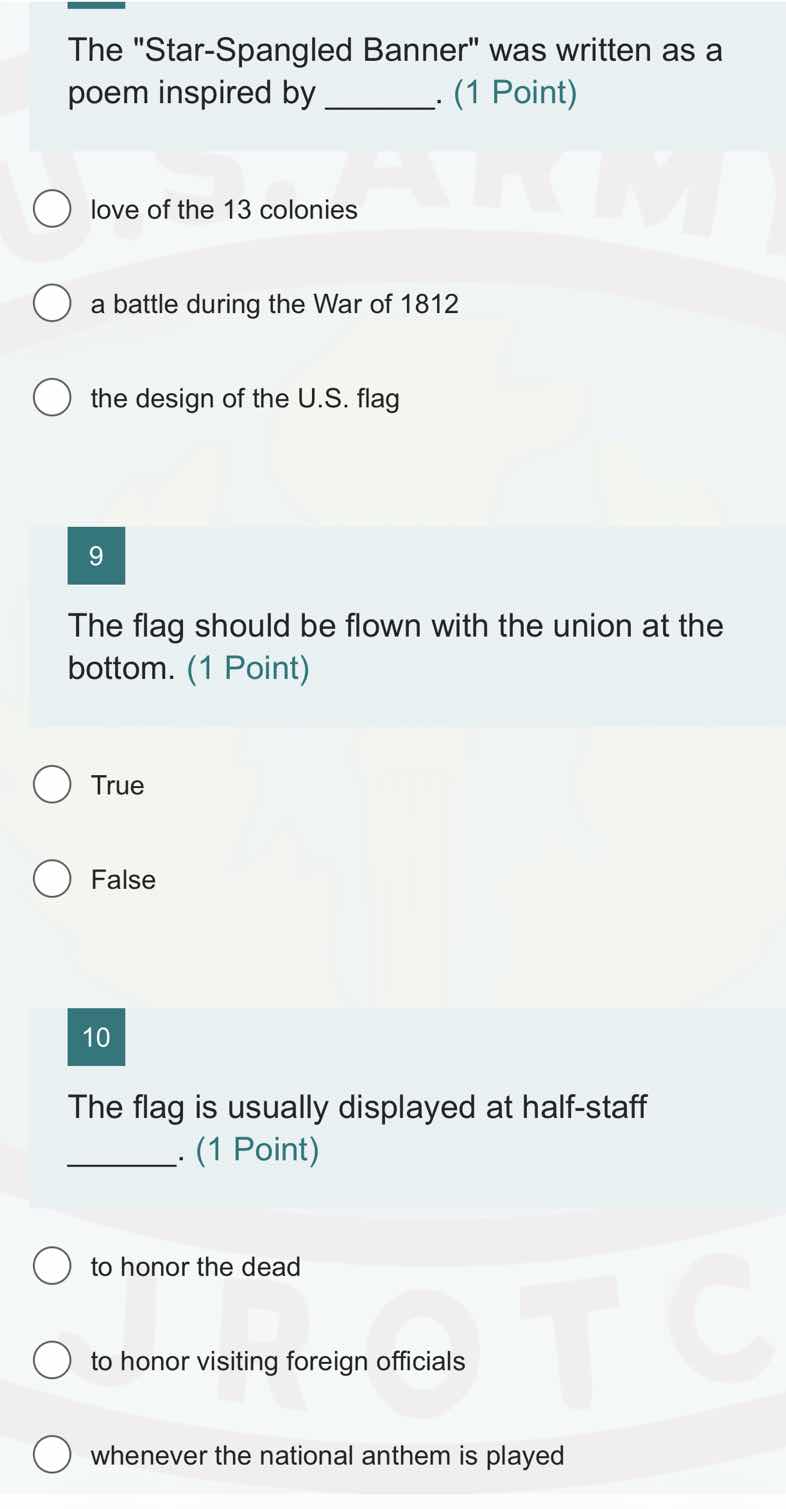The height and width of the screenshot is (1509, 786).
Task: Select "to honor the dead" option
Action: pyautogui.click(x=51, y=1265)
